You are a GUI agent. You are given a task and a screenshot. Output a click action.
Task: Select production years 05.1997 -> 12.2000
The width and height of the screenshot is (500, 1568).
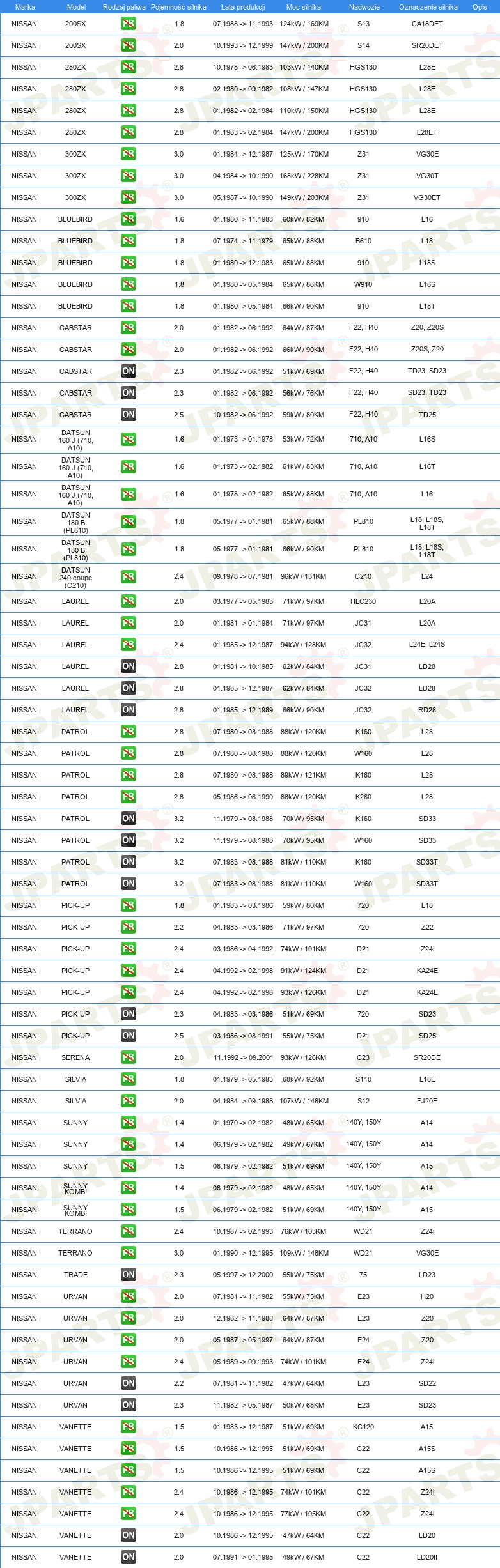pos(243,1275)
